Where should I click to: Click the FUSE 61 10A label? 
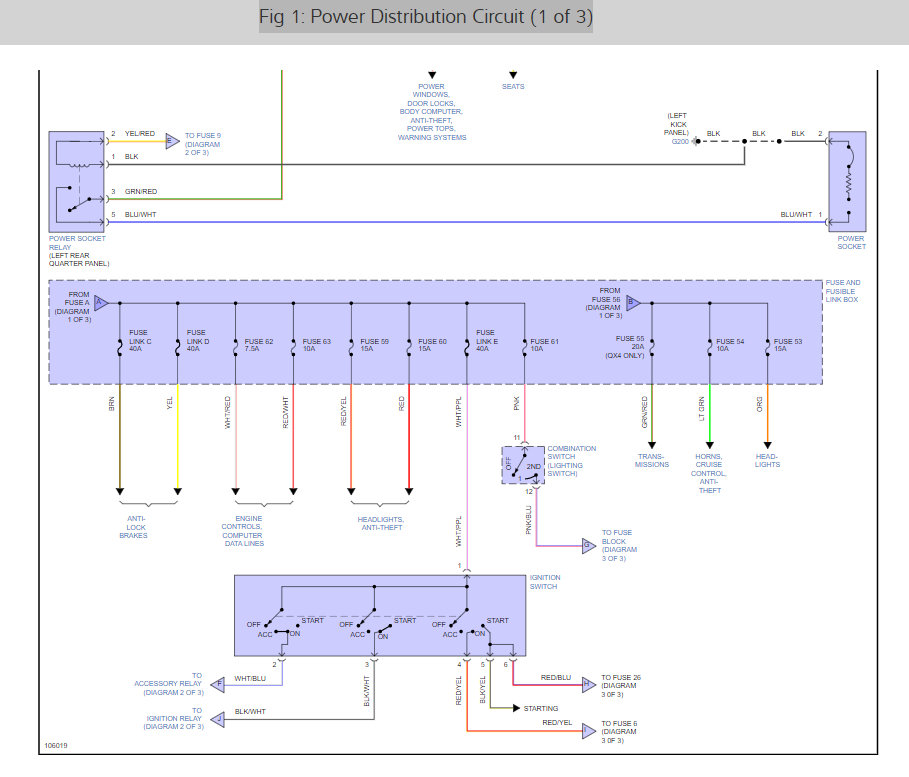[x=544, y=345]
